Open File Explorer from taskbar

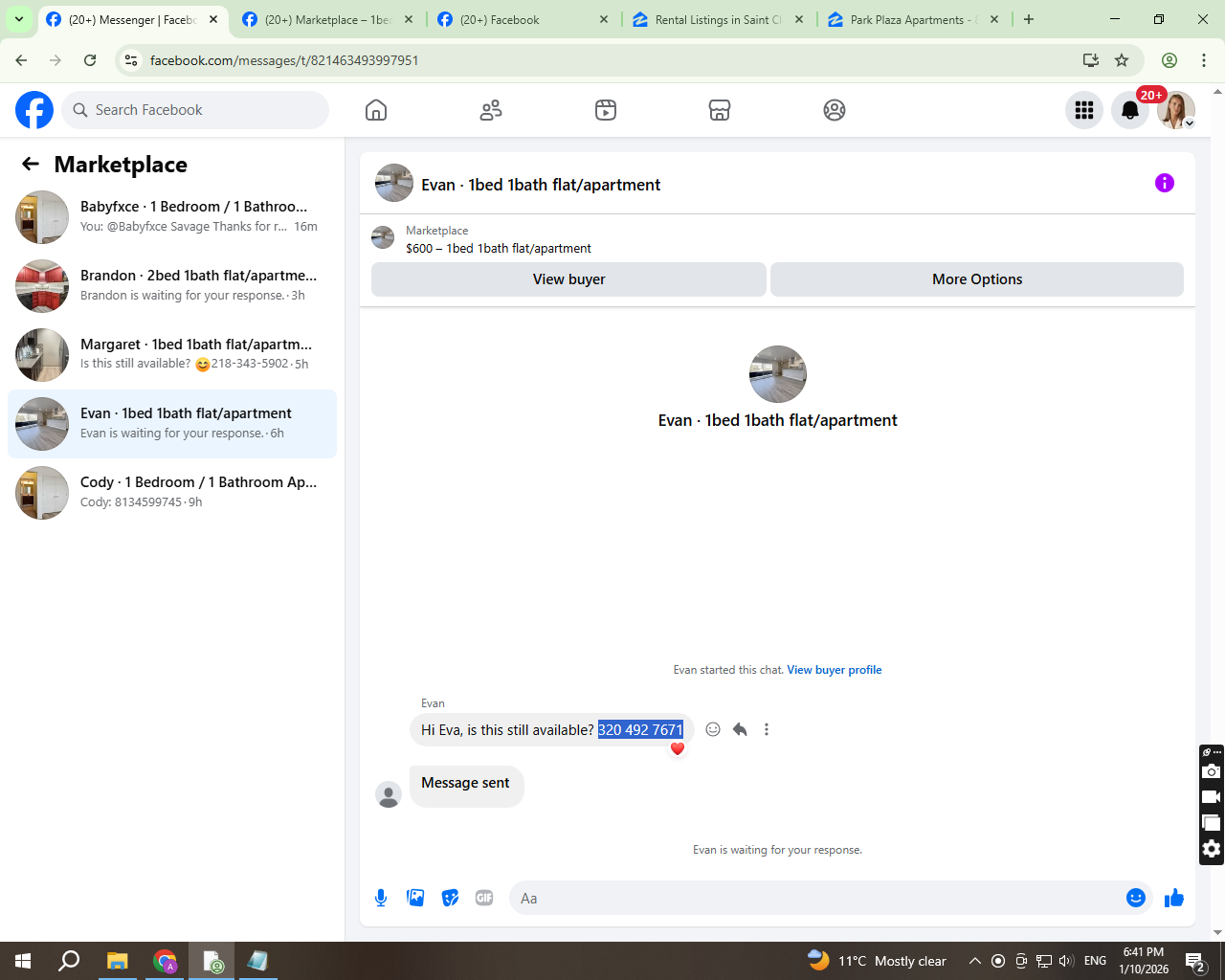click(117, 961)
